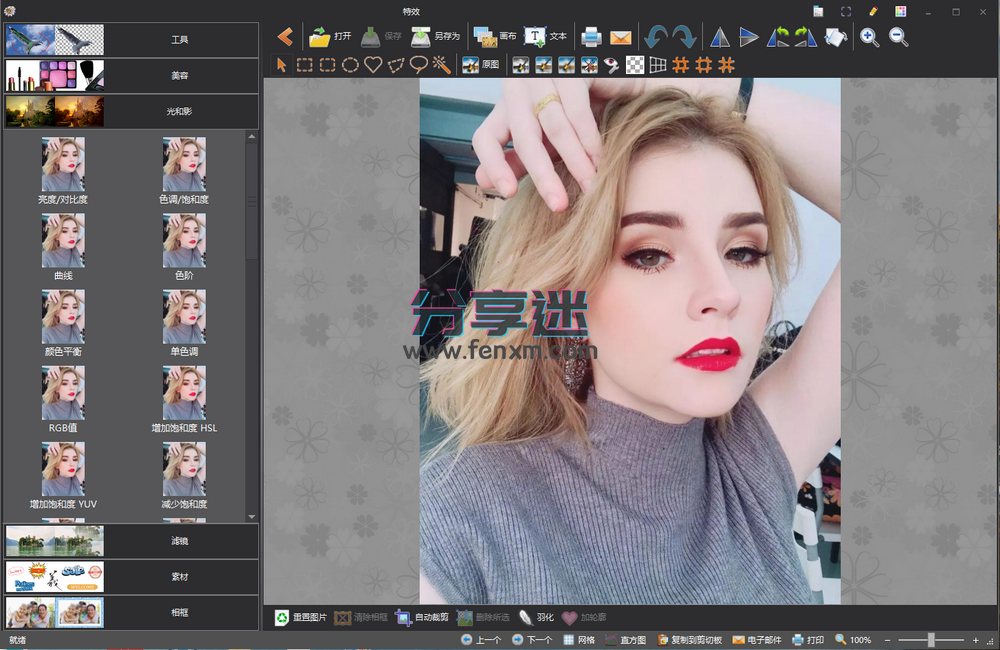Toggle the 网格 grid in status bar

(579, 639)
